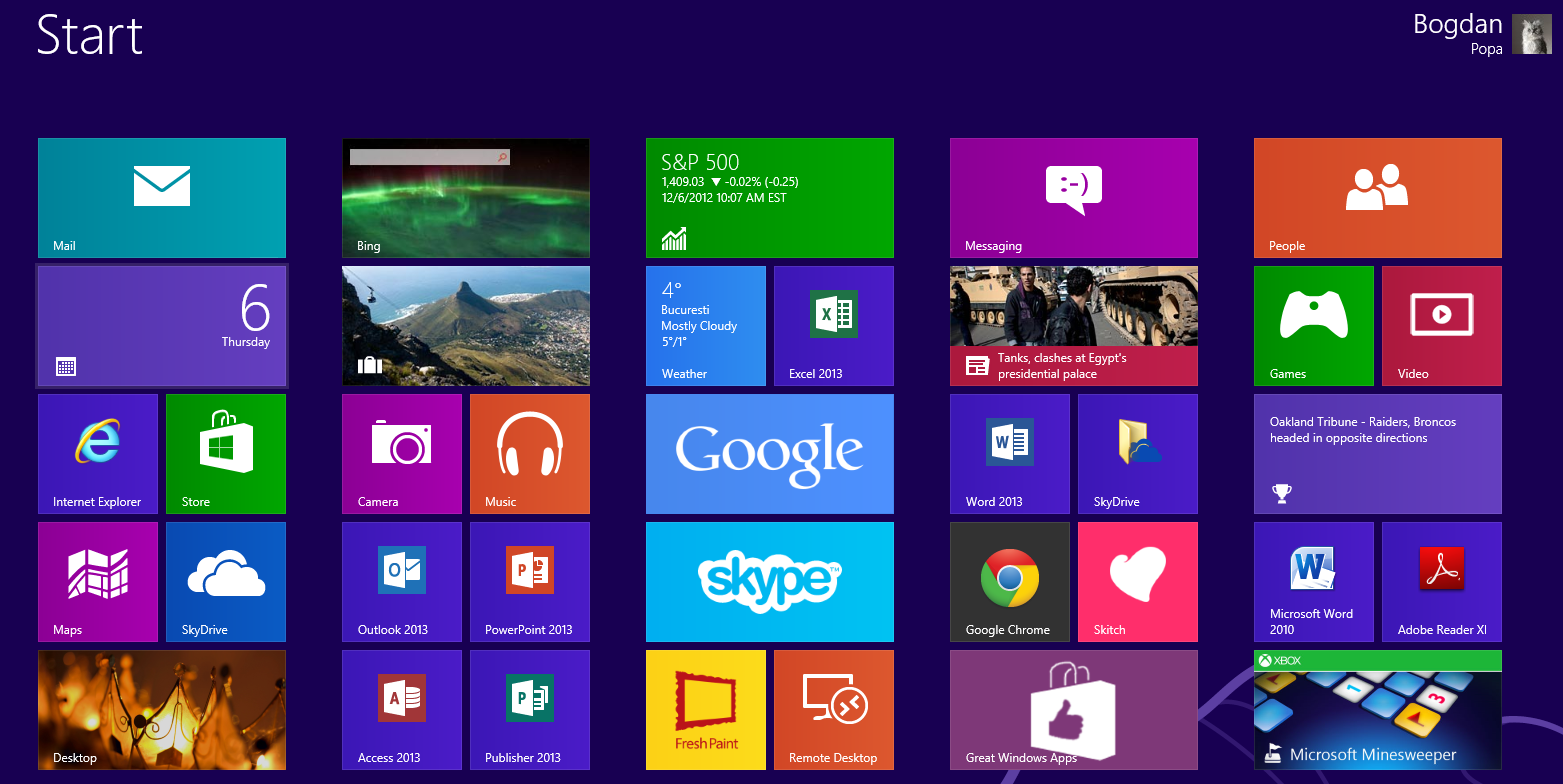This screenshot has width=1563, height=784.
Task: Open the Messaging tile
Action: coord(1074,198)
